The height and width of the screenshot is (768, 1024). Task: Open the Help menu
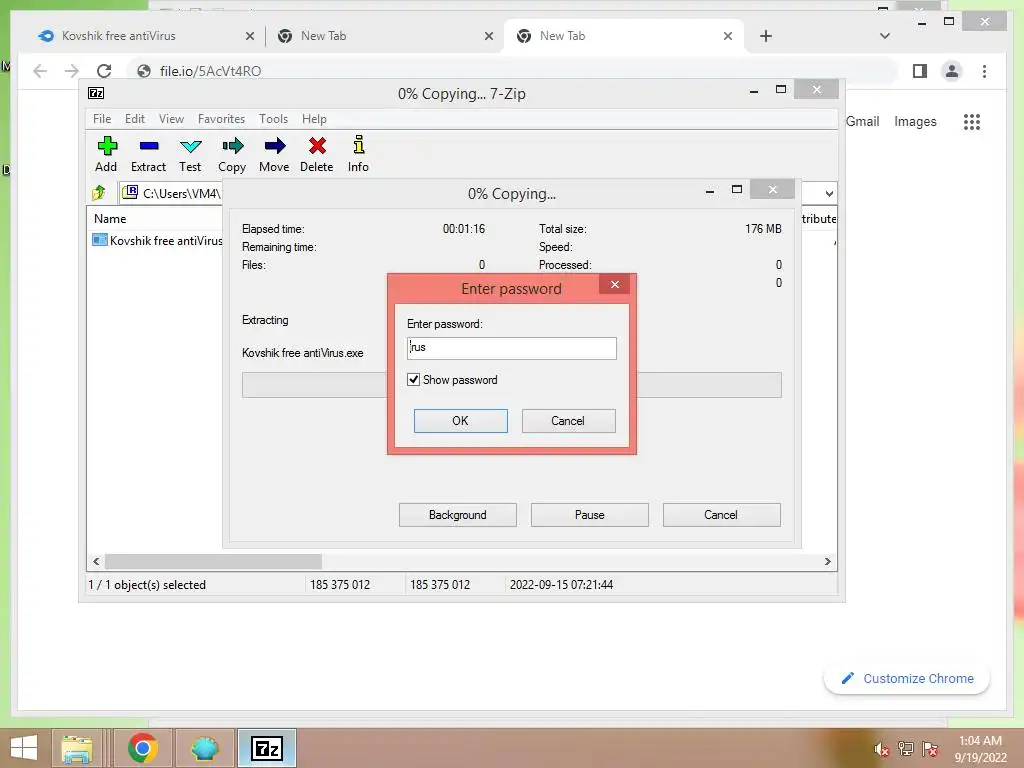pos(314,119)
